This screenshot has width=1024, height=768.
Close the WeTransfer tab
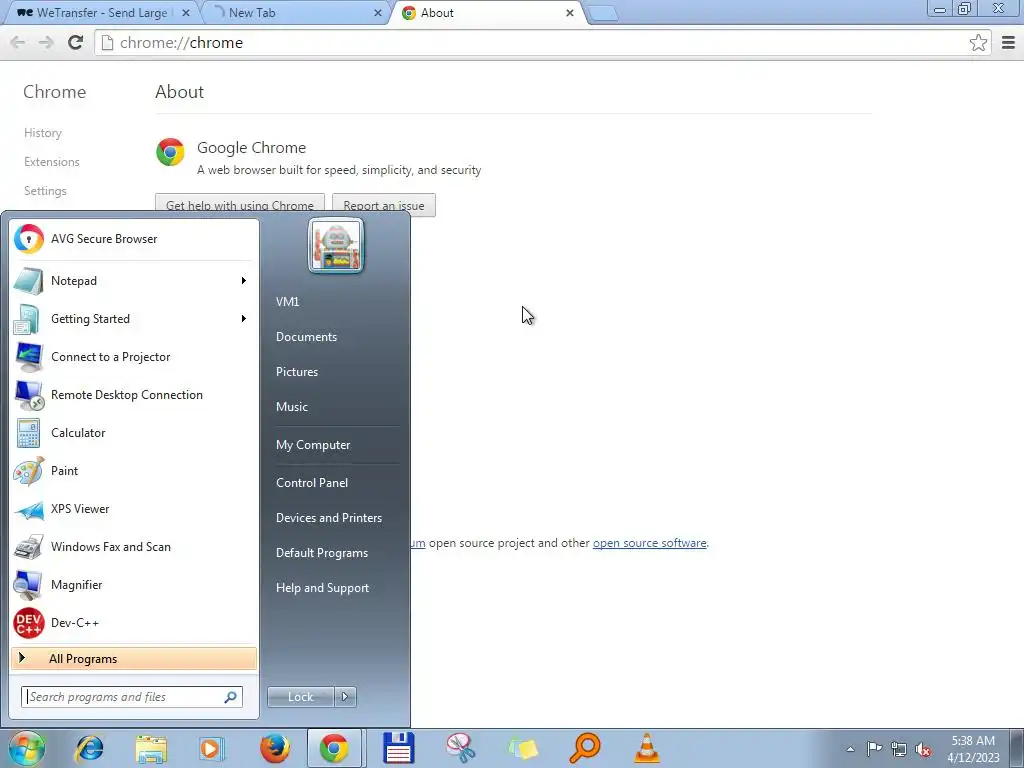tap(186, 13)
